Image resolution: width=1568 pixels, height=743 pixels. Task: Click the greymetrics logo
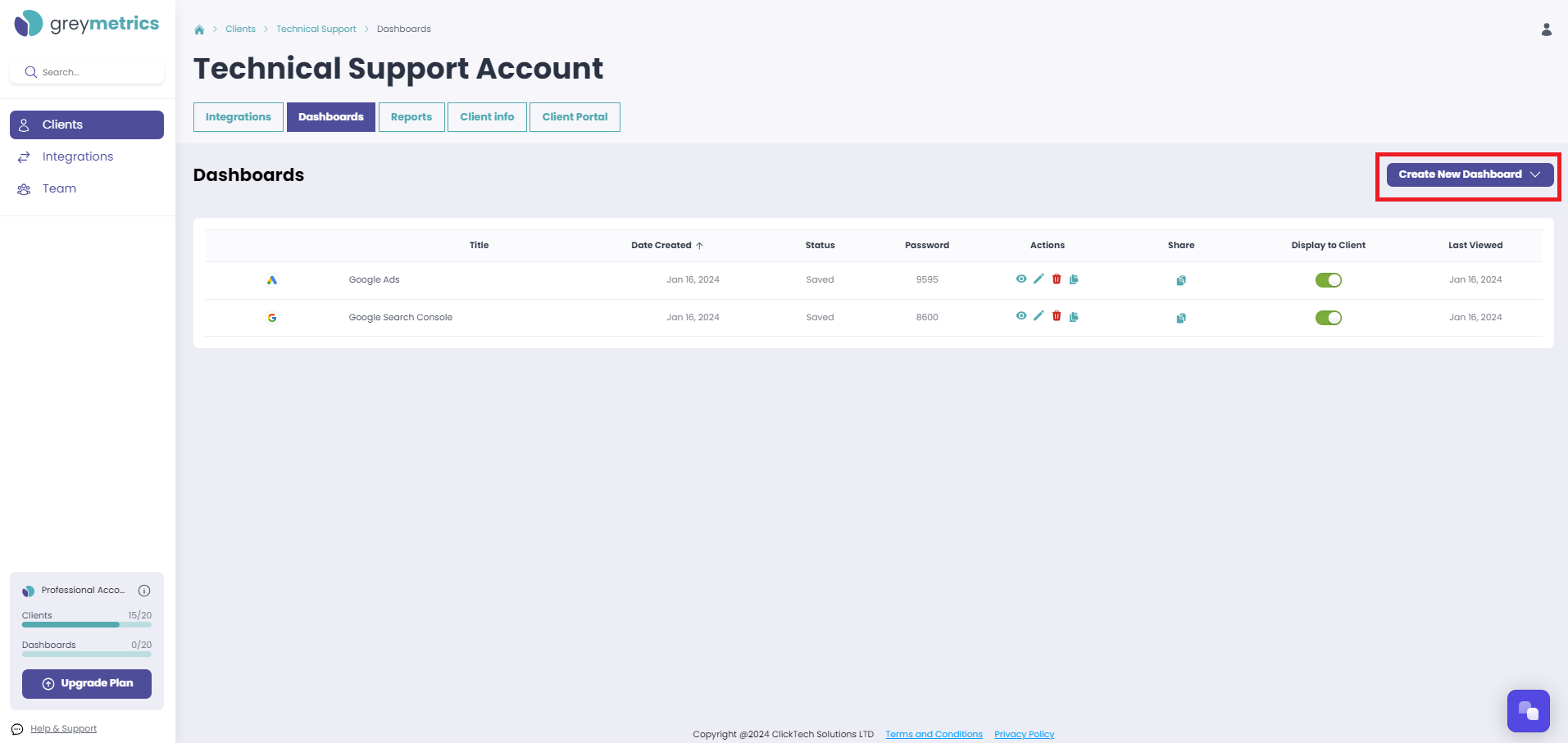coord(87,24)
